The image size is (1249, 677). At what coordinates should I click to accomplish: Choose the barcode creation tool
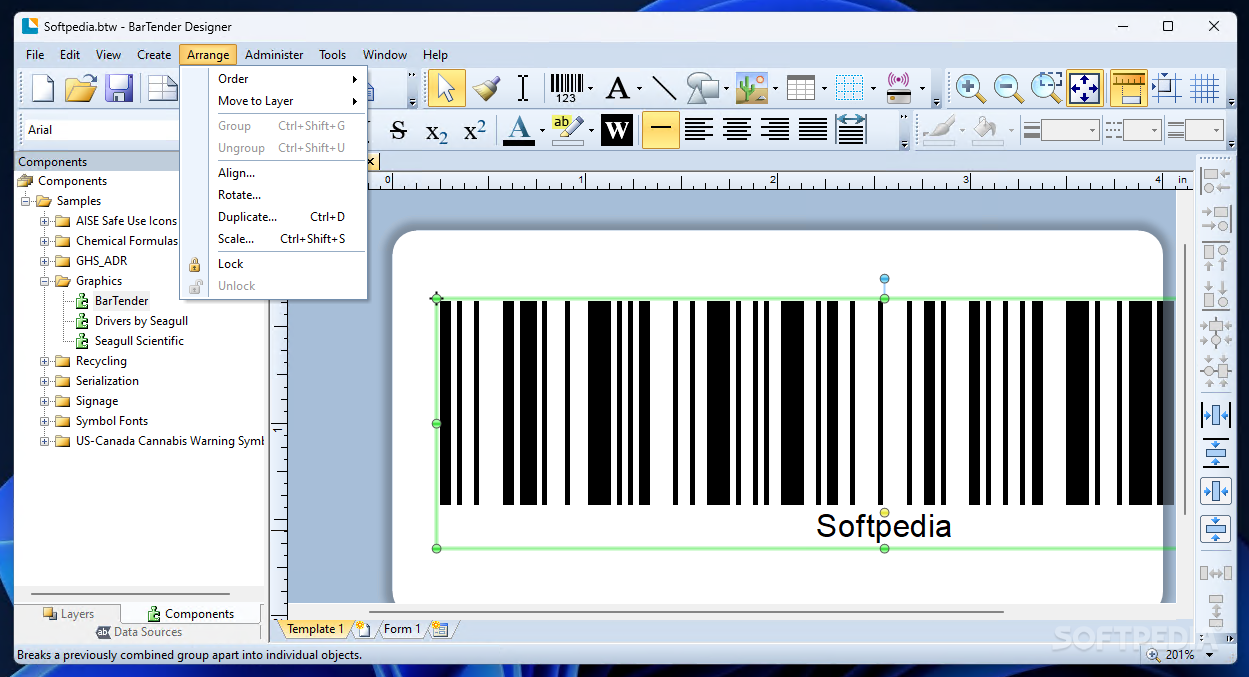[x=566, y=88]
